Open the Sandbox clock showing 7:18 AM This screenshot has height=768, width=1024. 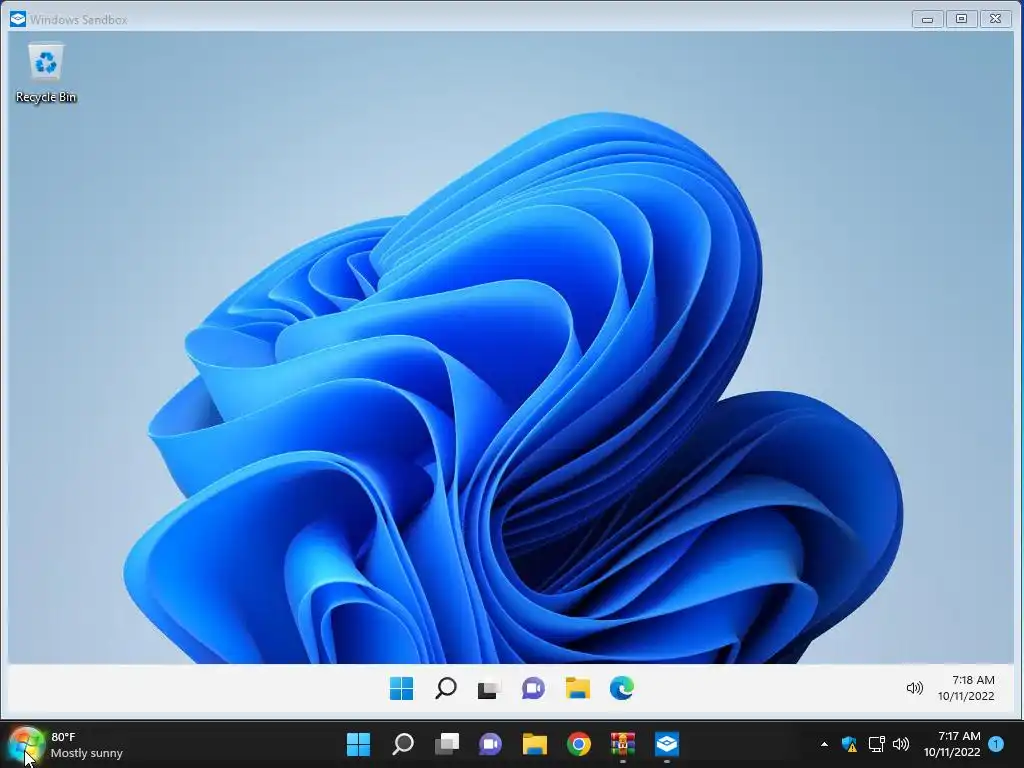967,688
